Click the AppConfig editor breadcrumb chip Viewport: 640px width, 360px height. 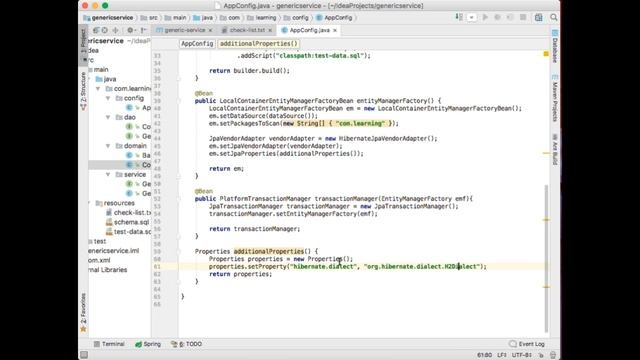(197, 44)
